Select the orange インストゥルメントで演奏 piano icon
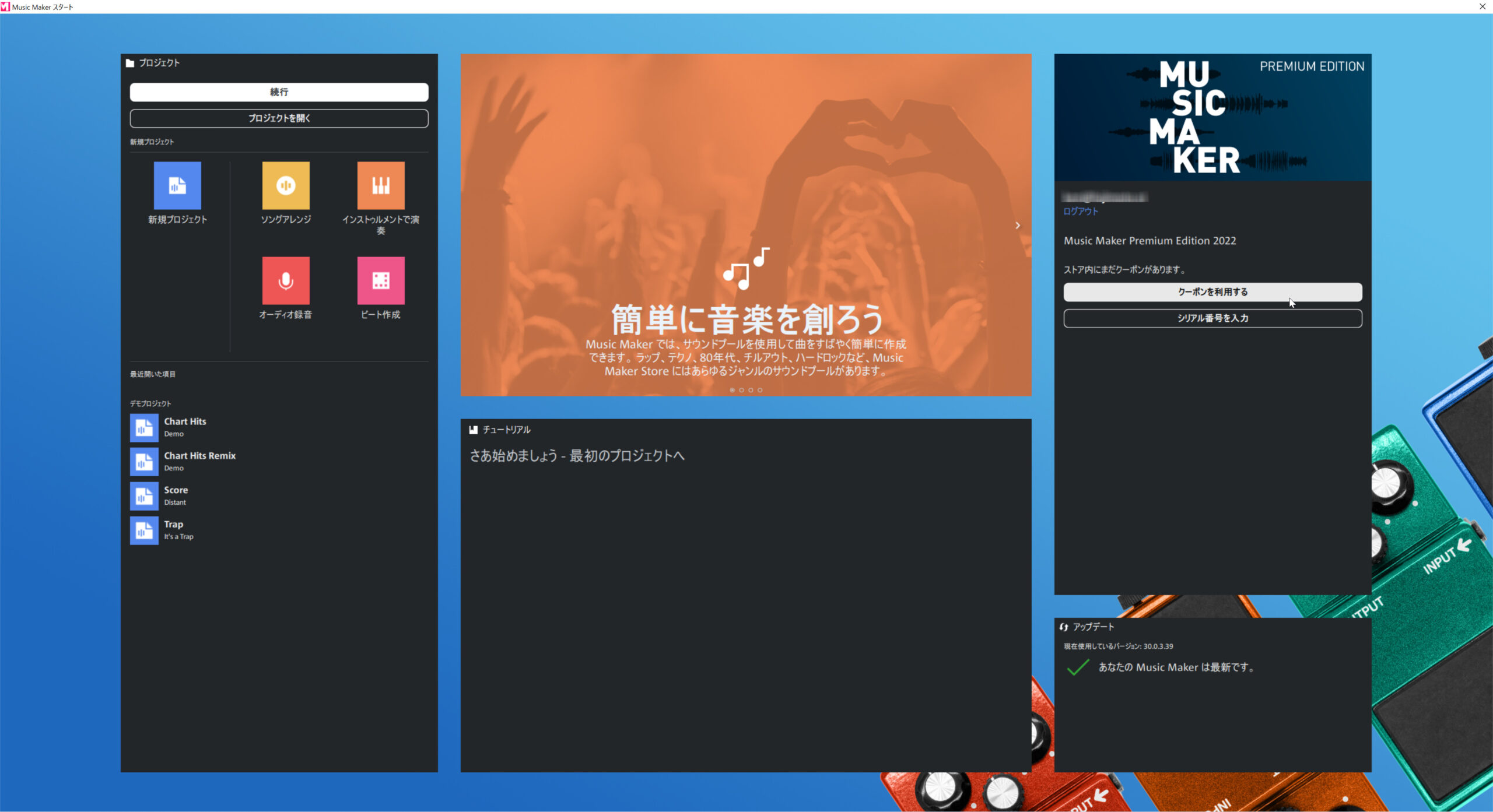This screenshot has height=812, width=1493. click(x=381, y=185)
